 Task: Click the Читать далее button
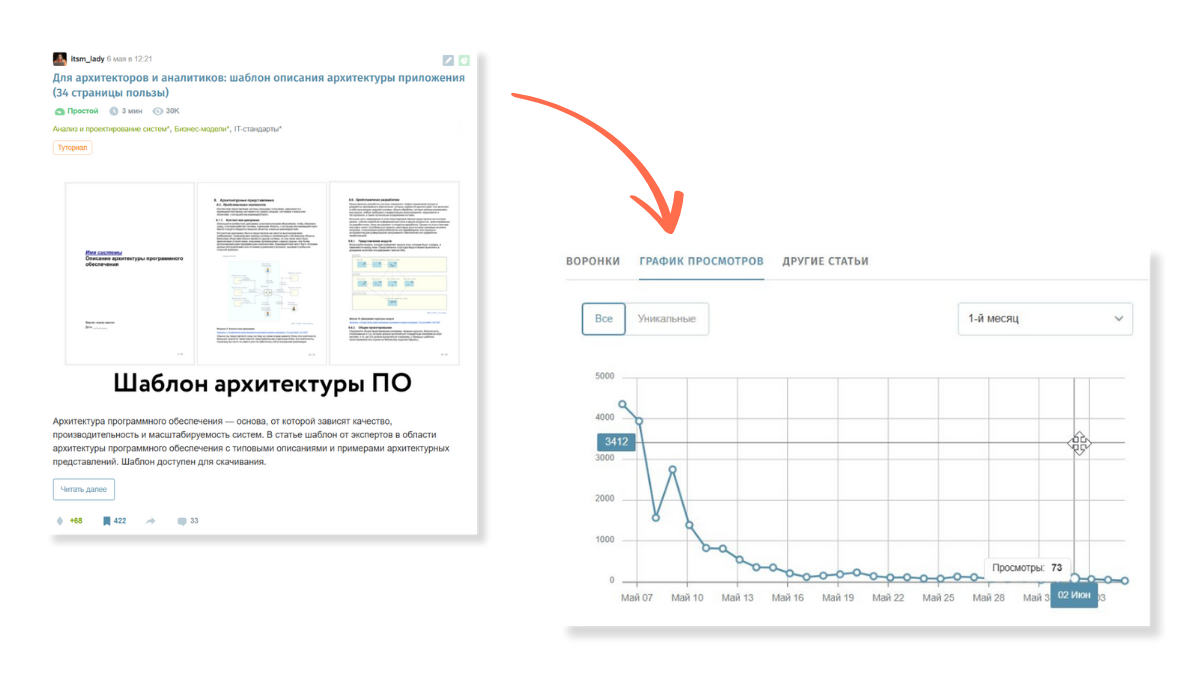click(84, 489)
